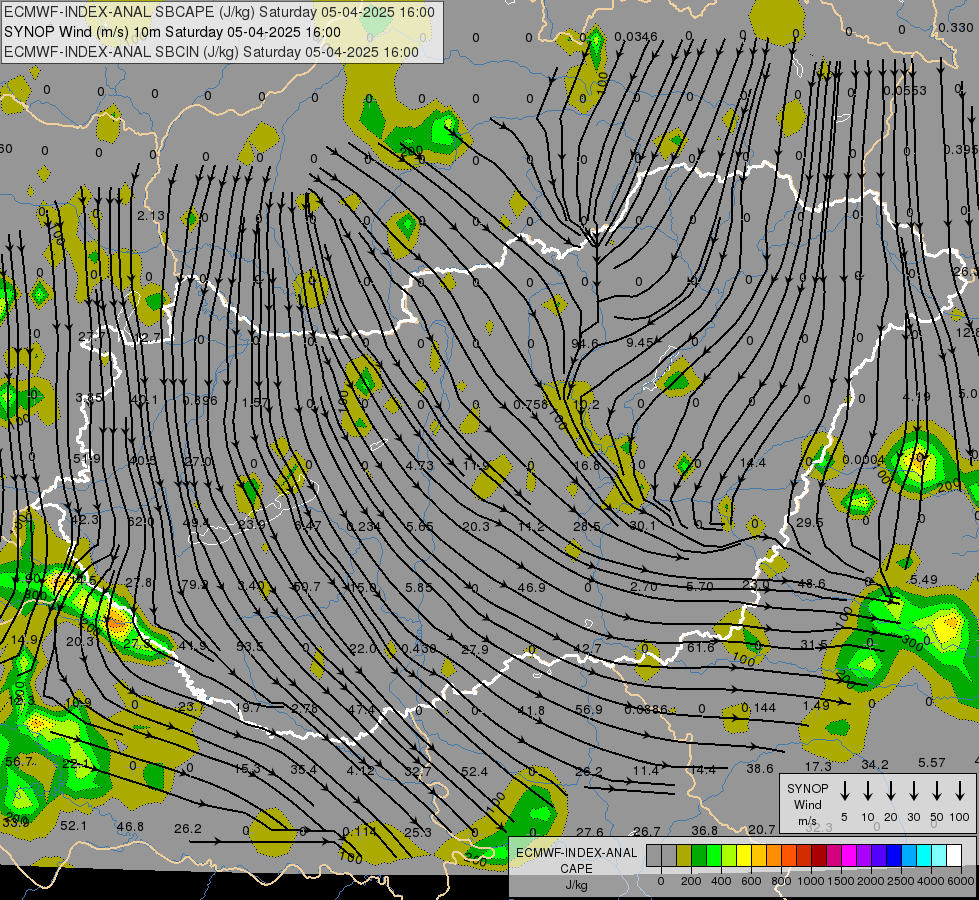
Task: Click the map value 0.430
Action: 419,648
